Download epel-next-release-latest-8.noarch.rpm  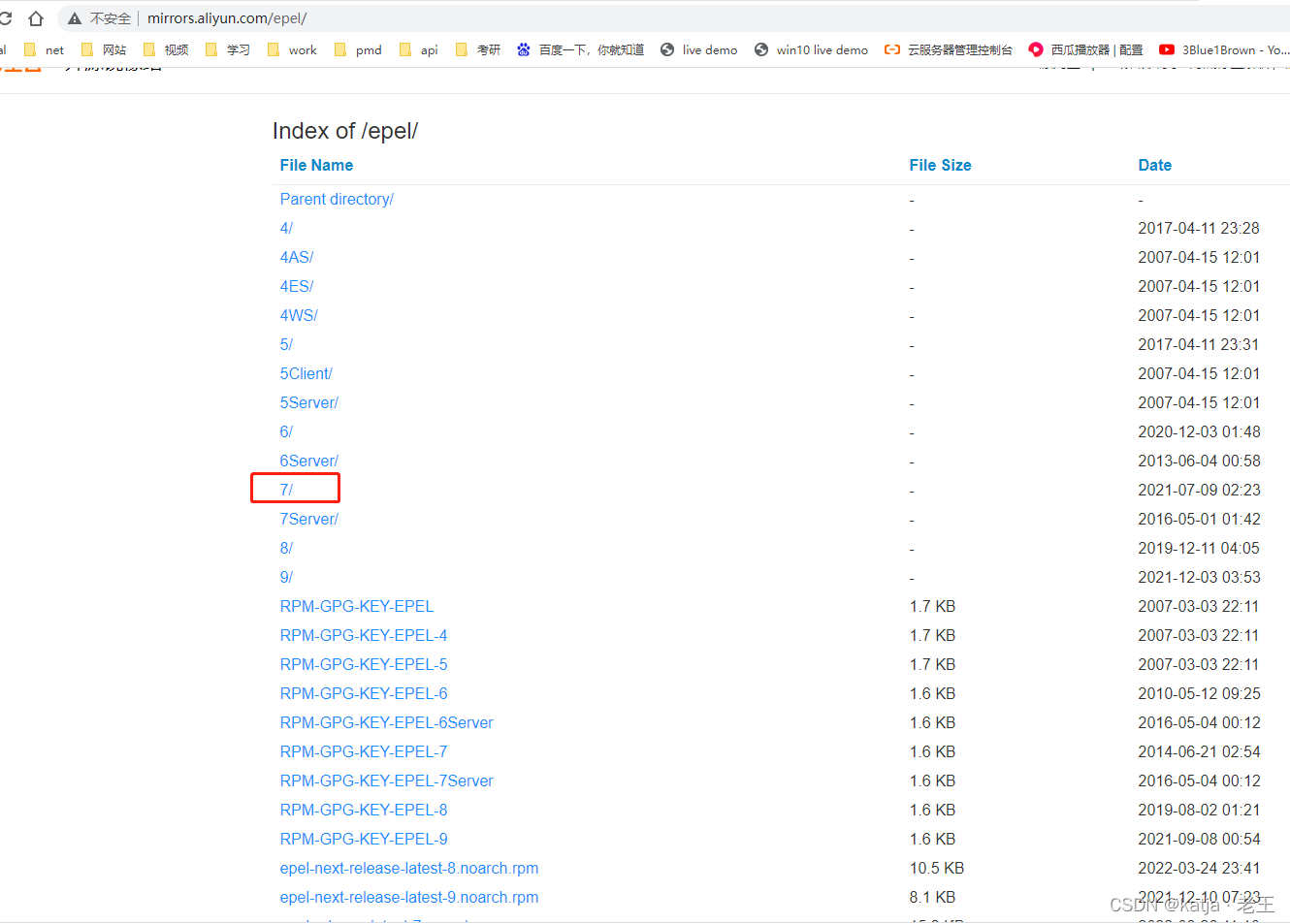[409, 868]
